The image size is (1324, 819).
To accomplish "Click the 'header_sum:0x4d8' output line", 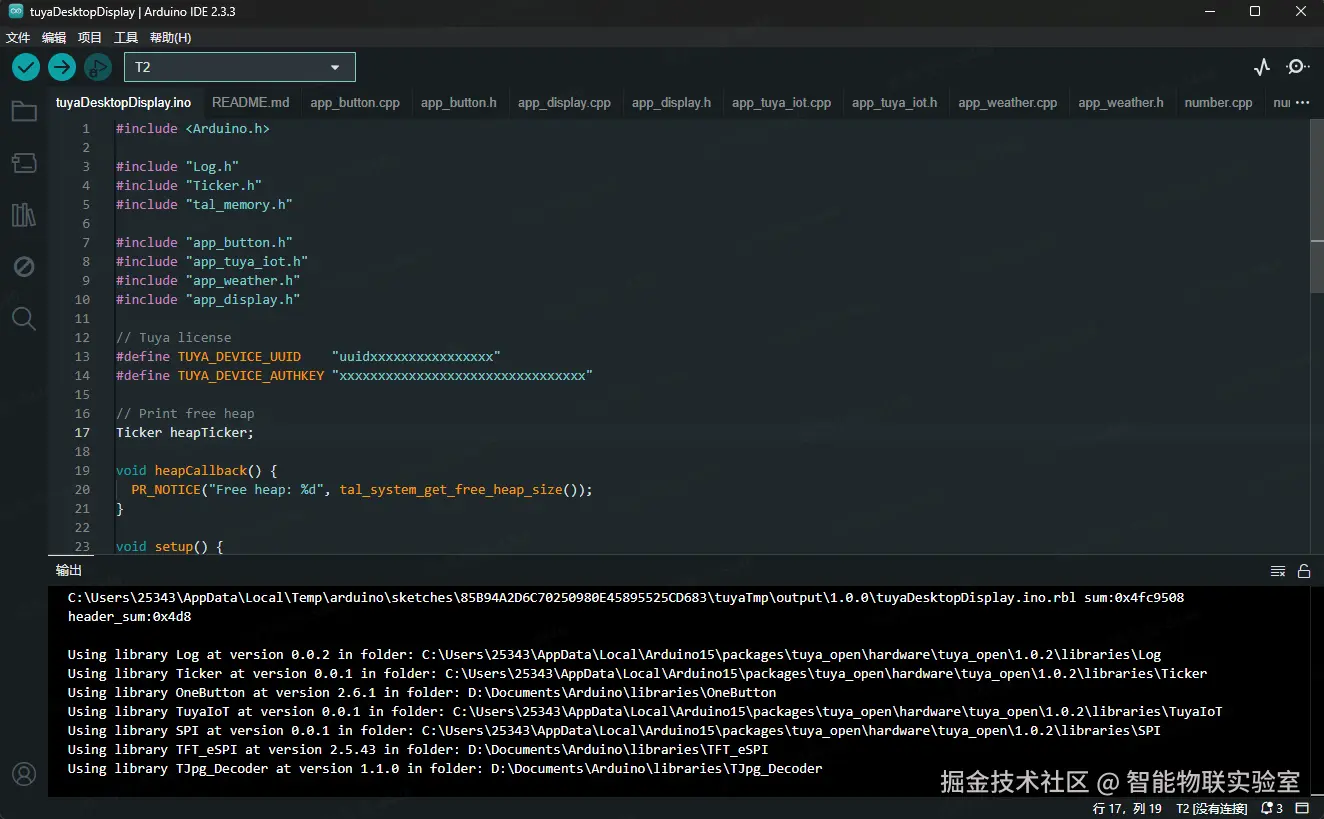I will click(129, 616).
